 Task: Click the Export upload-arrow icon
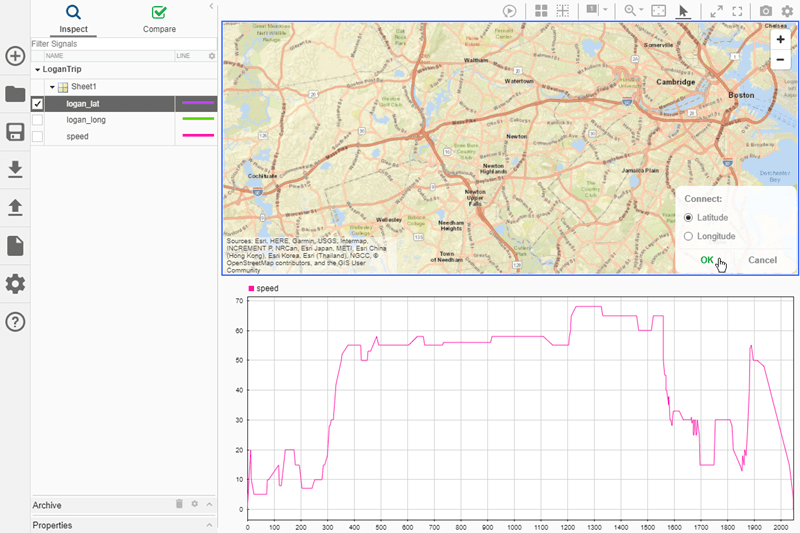click(15, 207)
